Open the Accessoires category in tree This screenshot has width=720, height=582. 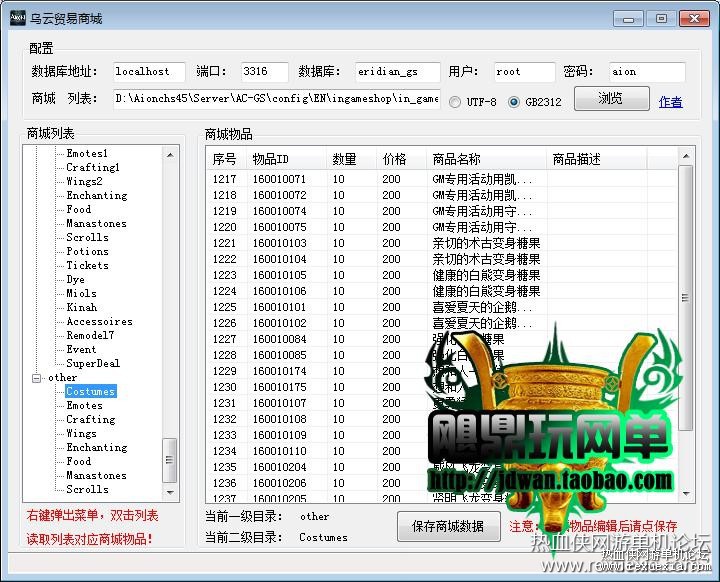coord(99,322)
